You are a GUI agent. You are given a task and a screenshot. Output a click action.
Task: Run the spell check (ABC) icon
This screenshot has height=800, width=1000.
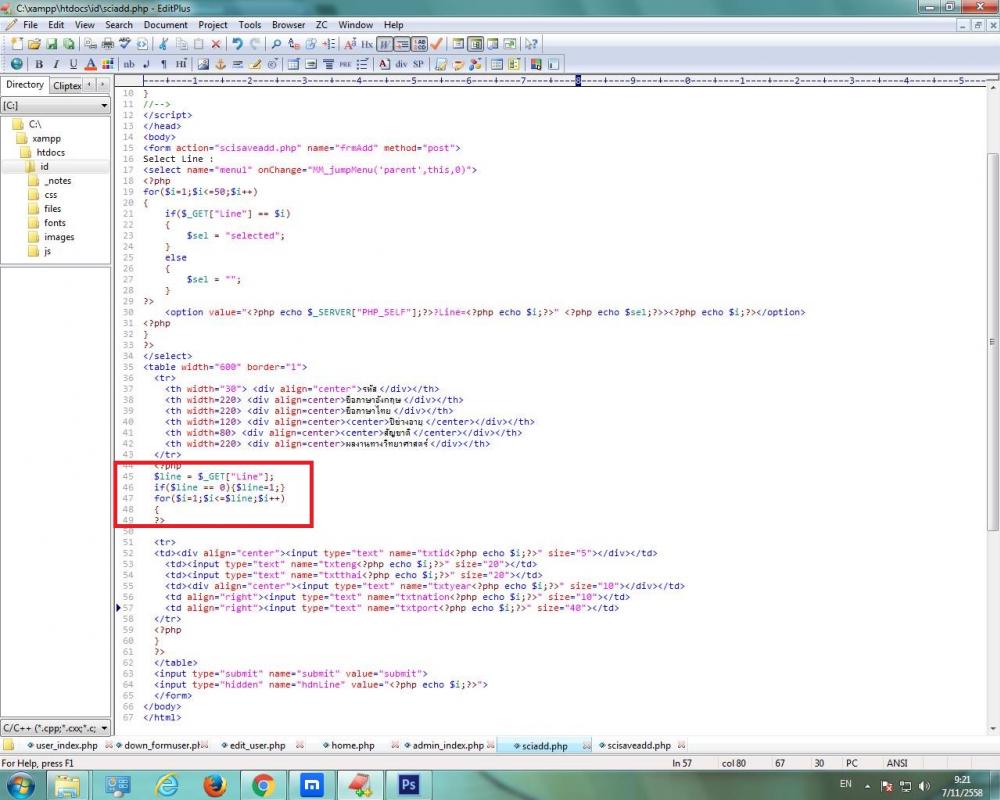pos(125,43)
